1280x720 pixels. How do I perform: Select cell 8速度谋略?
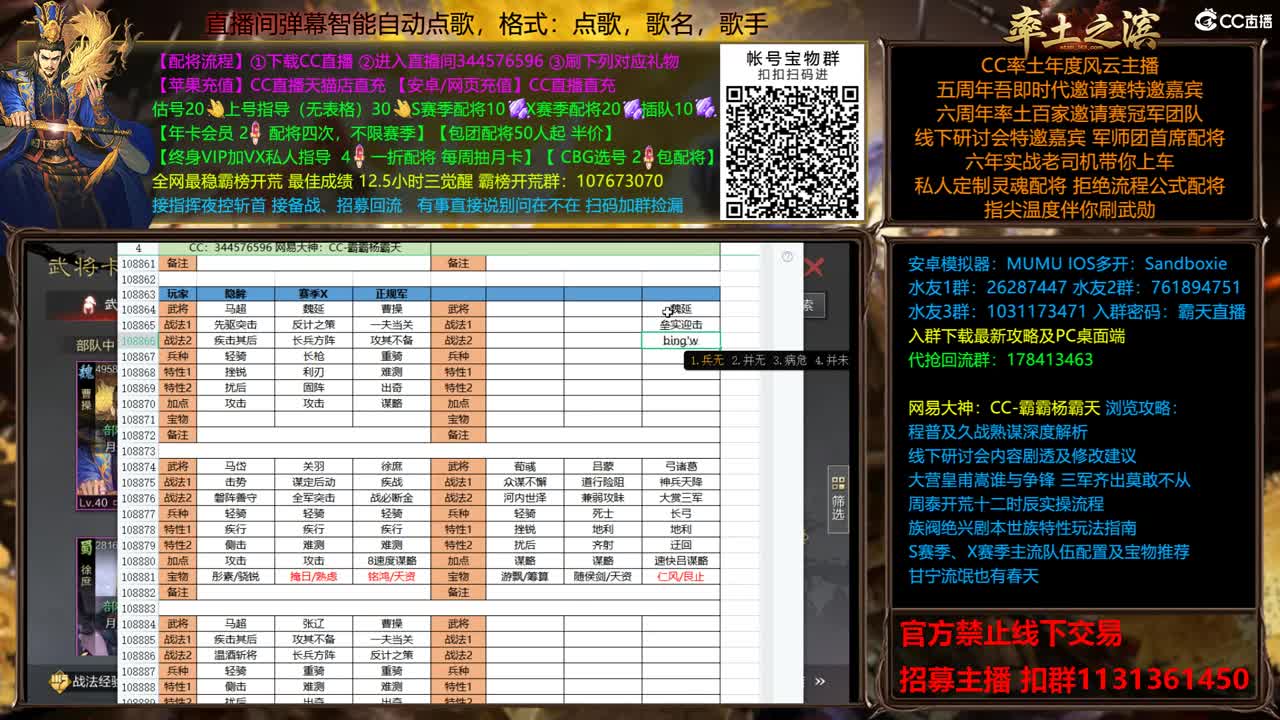tap(391, 561)
